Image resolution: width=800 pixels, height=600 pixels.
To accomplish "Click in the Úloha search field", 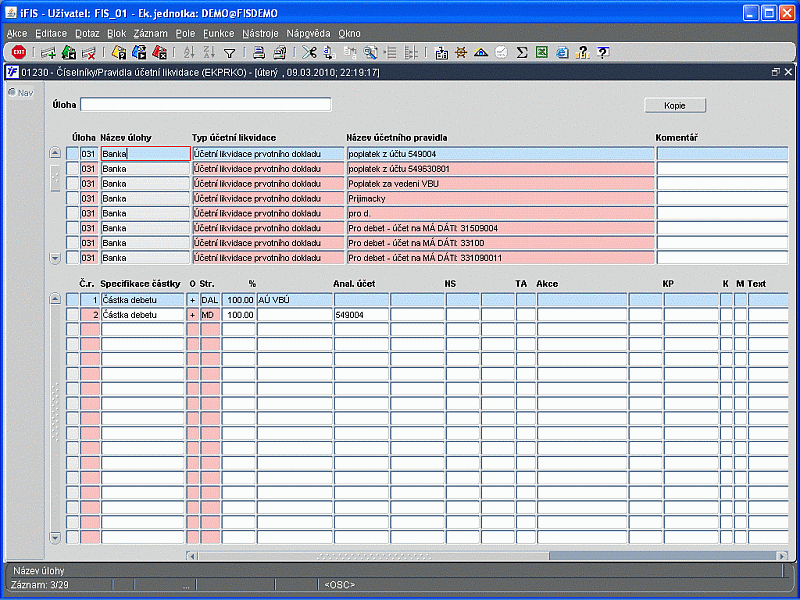I will click(206, 105).
